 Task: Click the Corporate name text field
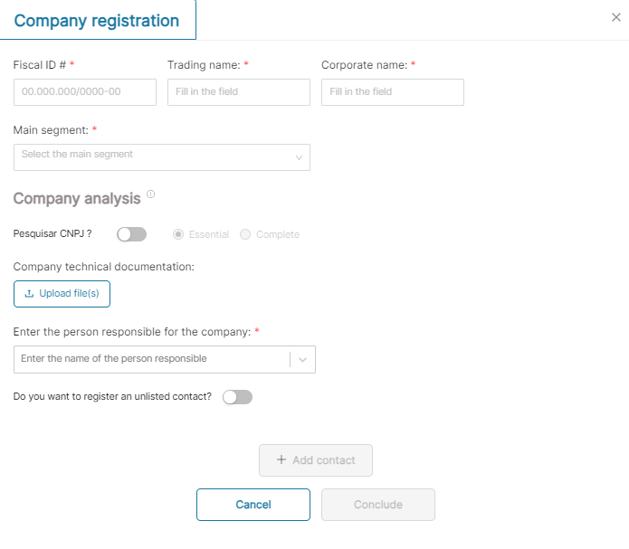(392, 92)
